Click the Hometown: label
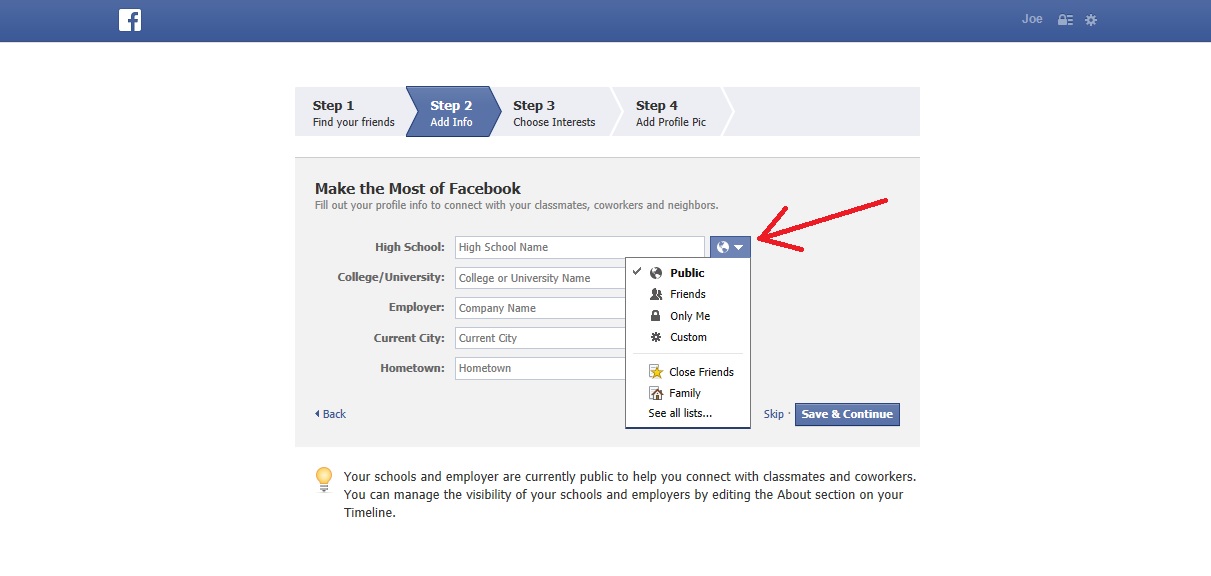 tap(412, 368)
